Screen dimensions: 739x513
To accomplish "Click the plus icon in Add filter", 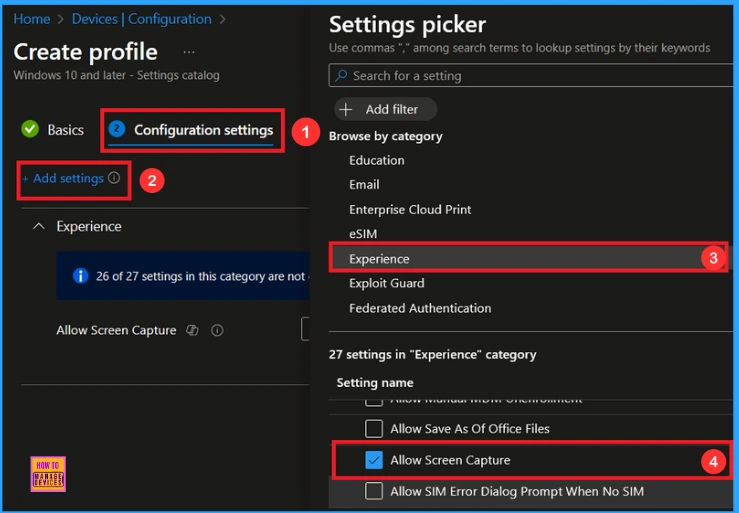I will pos(345,109).
